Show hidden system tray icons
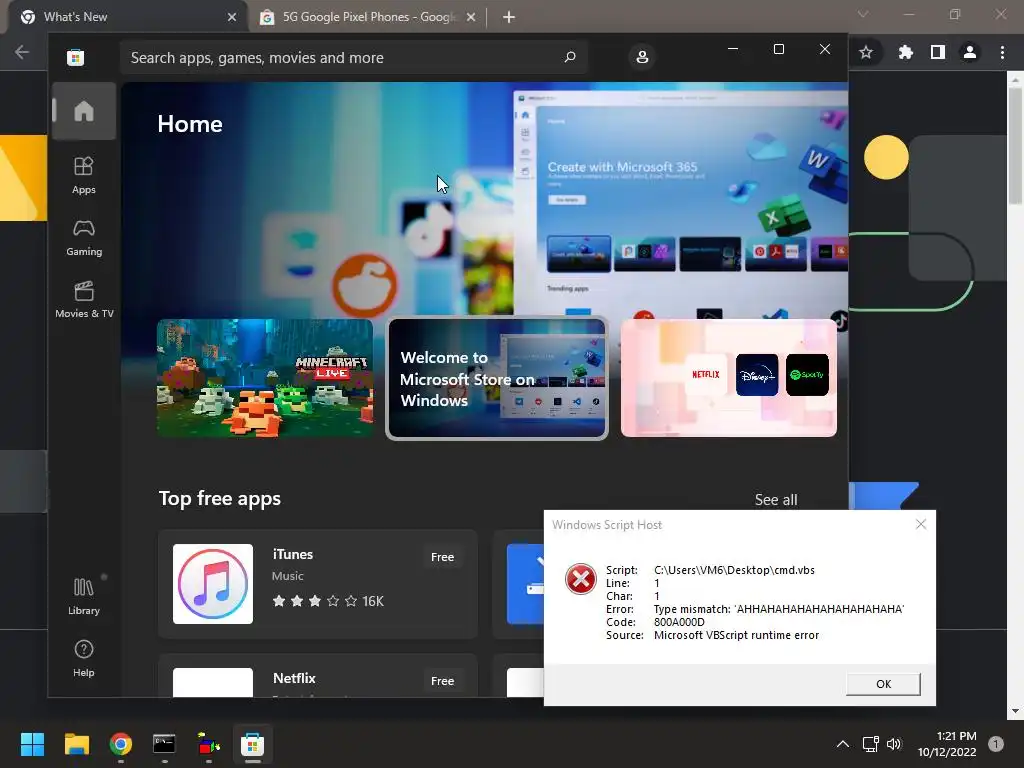 pos(842,744)
